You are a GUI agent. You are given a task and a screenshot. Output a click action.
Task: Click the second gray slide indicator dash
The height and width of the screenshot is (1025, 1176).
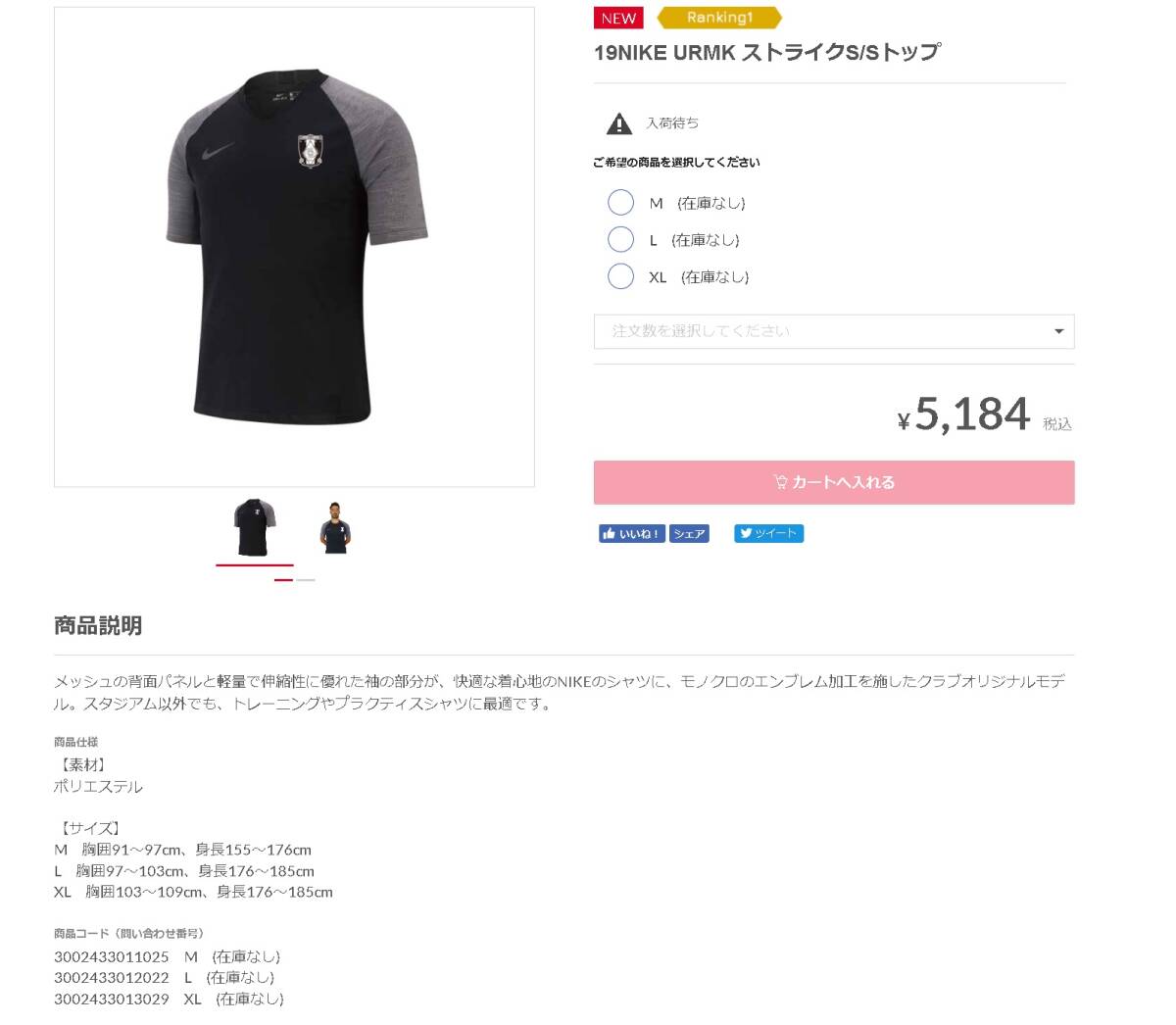[x=306, y=580]
